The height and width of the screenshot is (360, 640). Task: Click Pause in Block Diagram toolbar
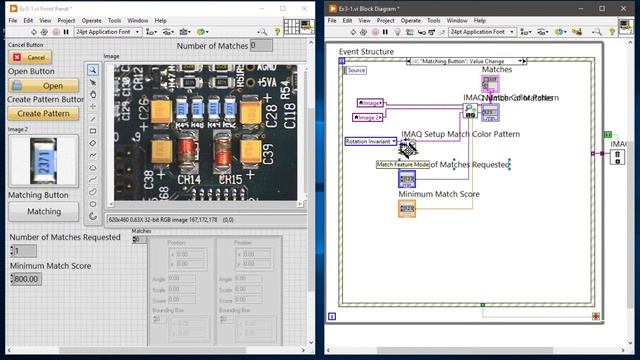(385, 32)
